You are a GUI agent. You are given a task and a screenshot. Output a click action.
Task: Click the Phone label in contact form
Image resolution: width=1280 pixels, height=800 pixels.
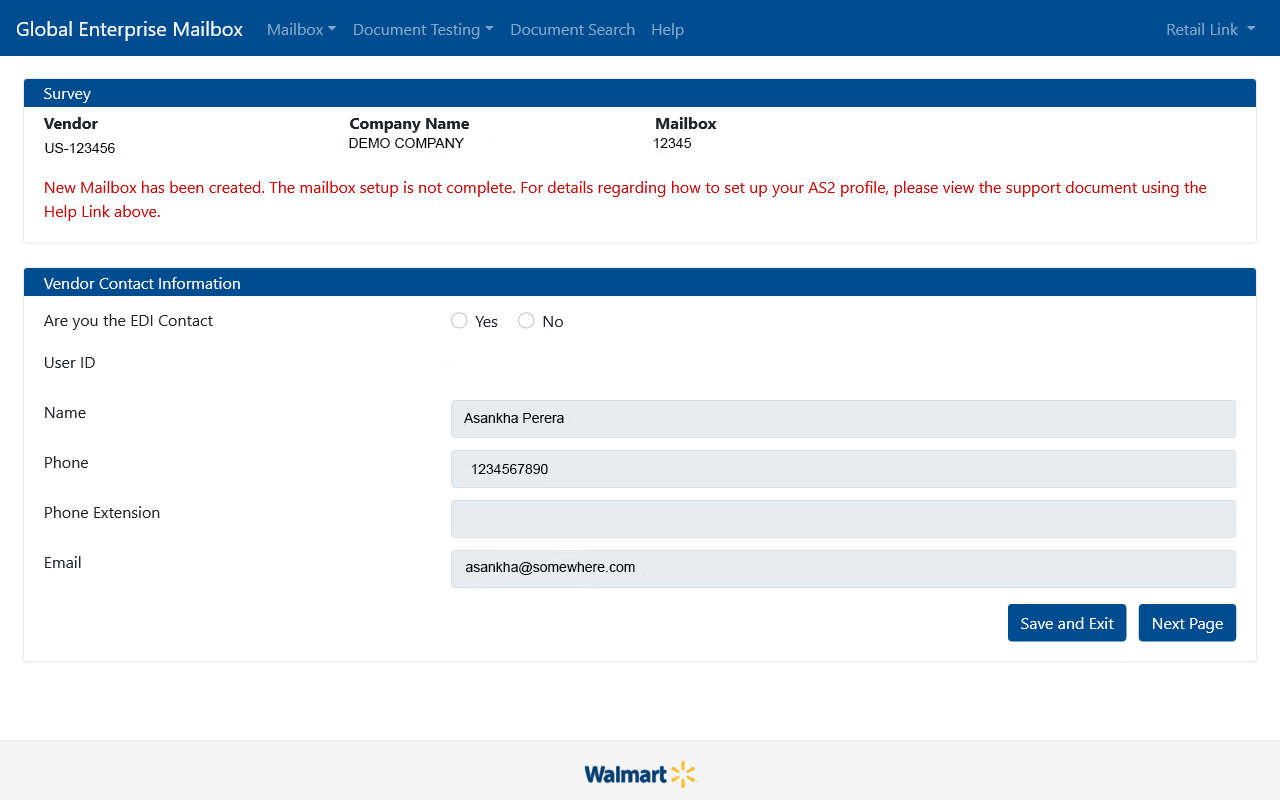66,463
